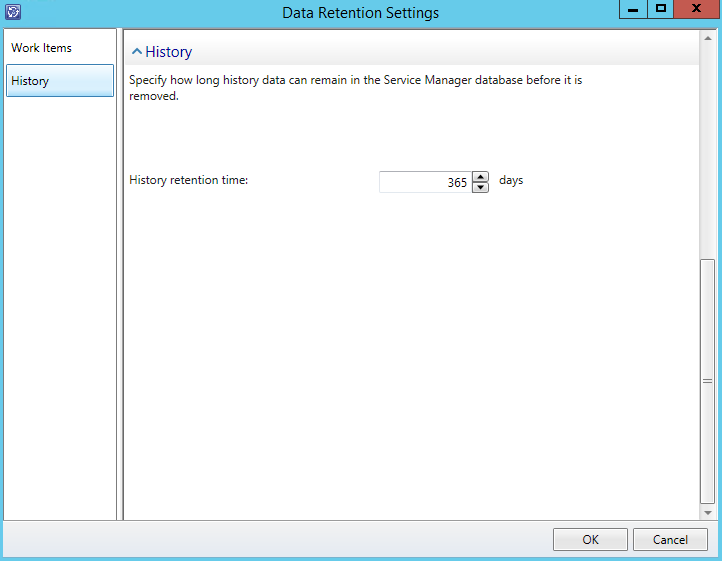
Task: Click the scrollbar down arrow
Action: click(708, 513)
